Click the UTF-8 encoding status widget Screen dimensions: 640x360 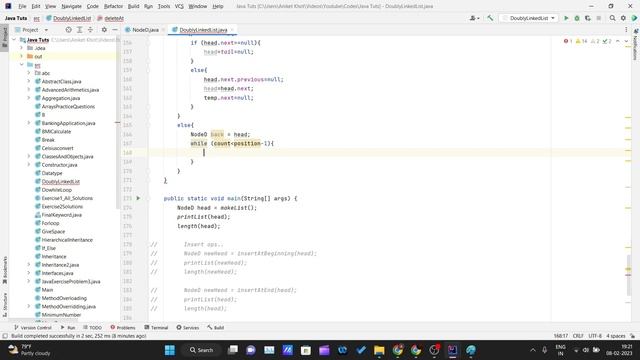coord(595,336)
